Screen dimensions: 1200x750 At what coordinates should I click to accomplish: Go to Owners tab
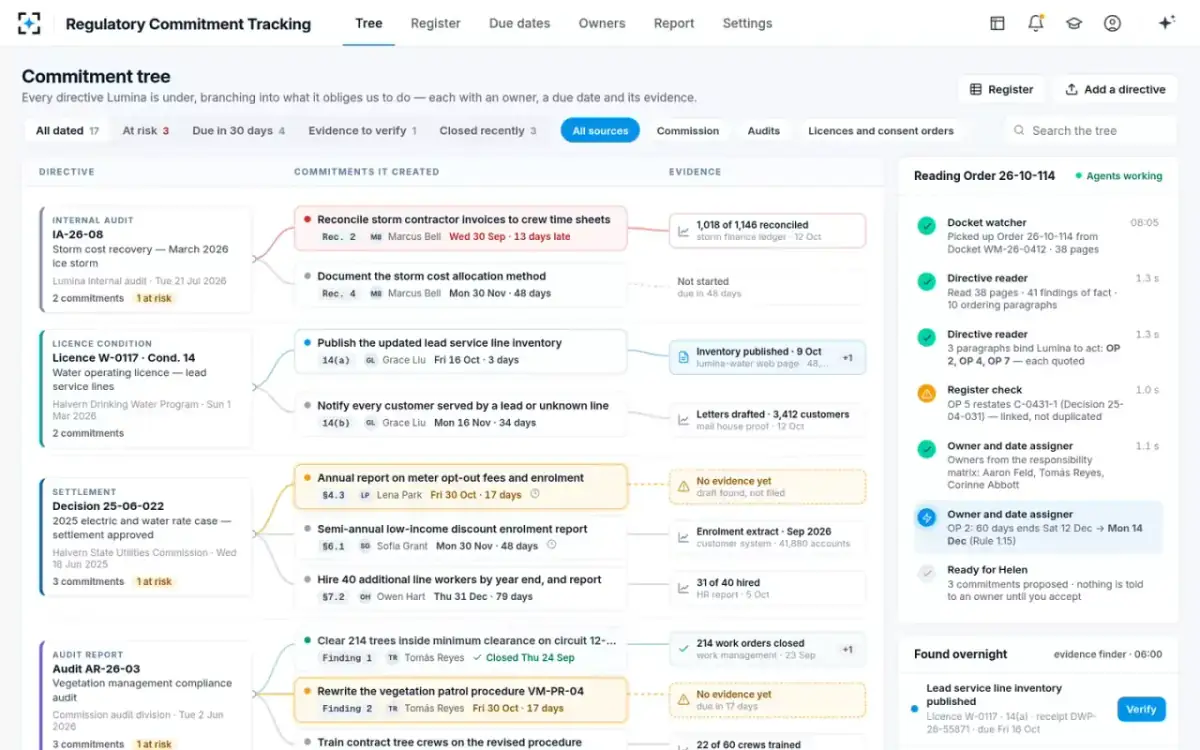602,23
